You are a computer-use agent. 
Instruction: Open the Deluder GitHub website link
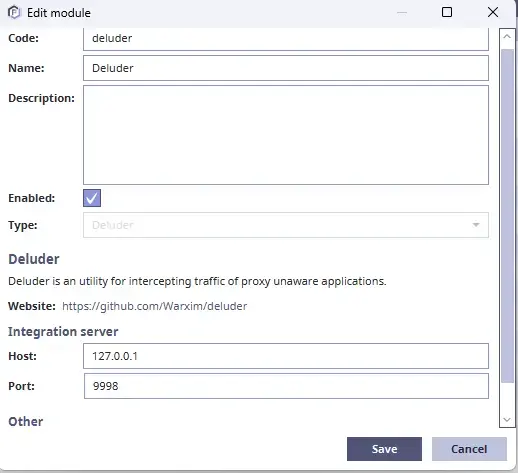[x=155, y=306]
